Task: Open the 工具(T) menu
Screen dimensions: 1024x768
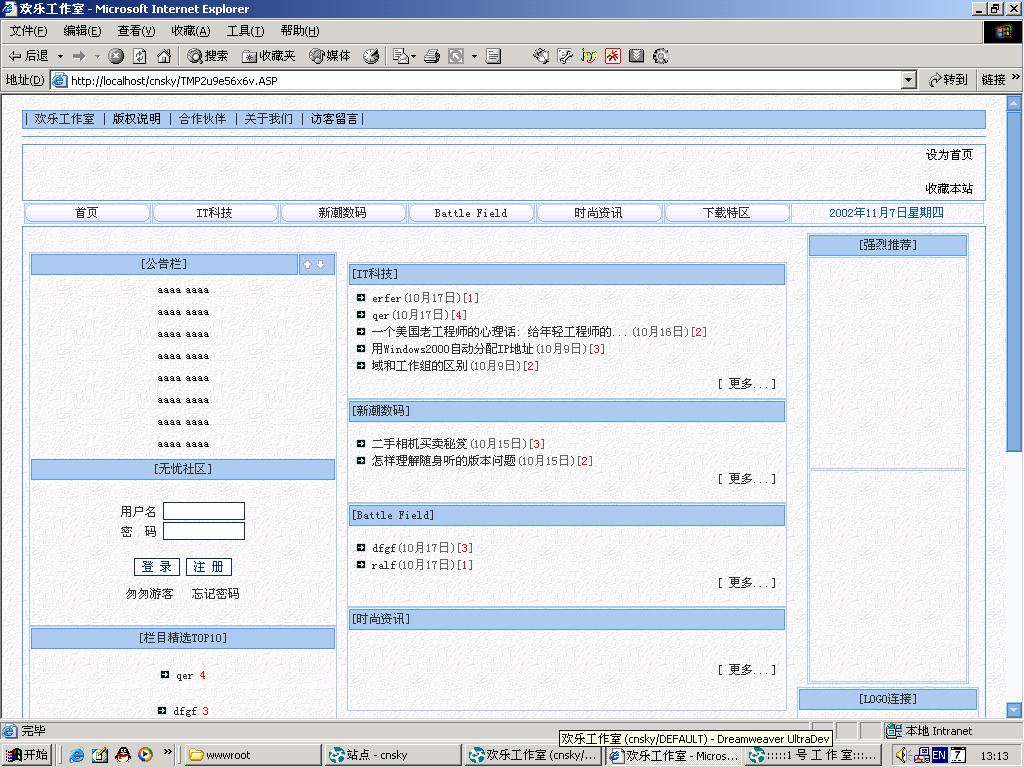Action: tap(245, 31)
